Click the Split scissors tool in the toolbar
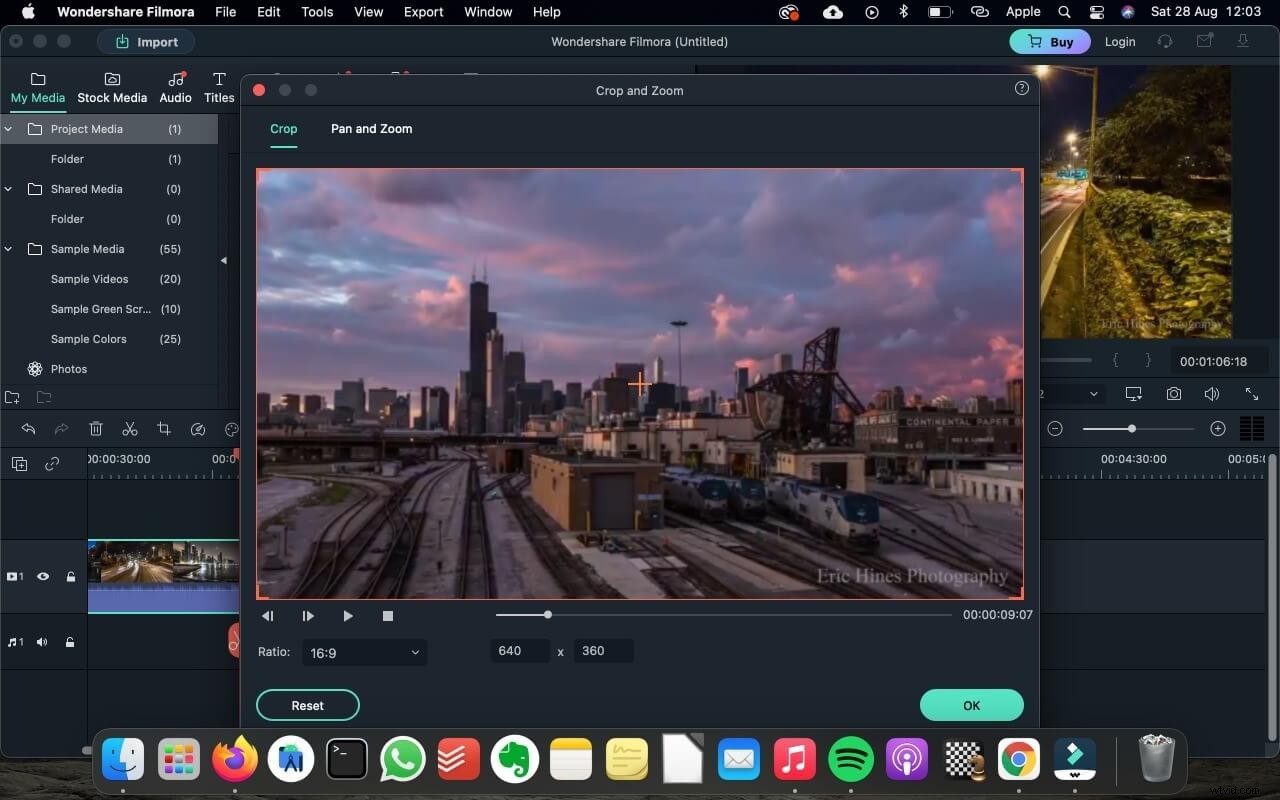1280x800 pixels. pyautogui.click(x=130, y=428)
